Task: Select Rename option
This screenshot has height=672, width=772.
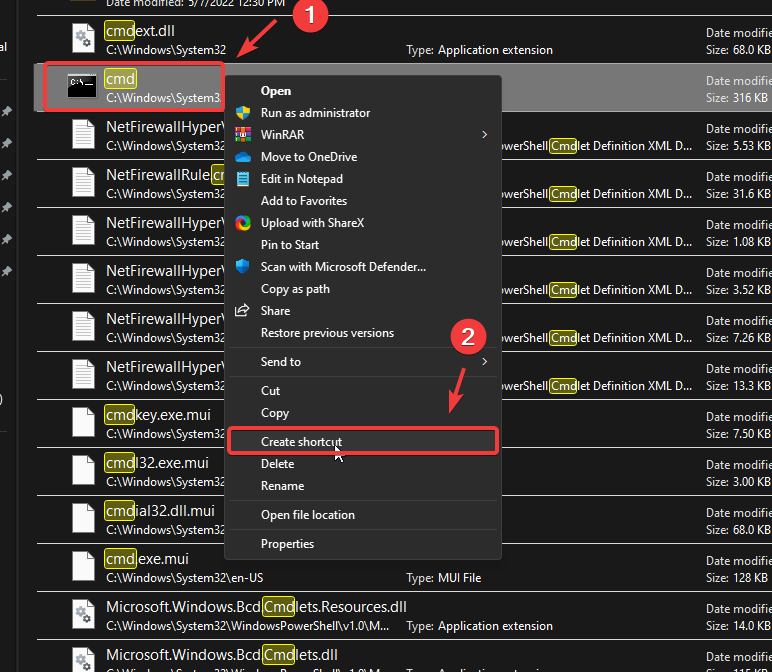Action: click(363, 486)
